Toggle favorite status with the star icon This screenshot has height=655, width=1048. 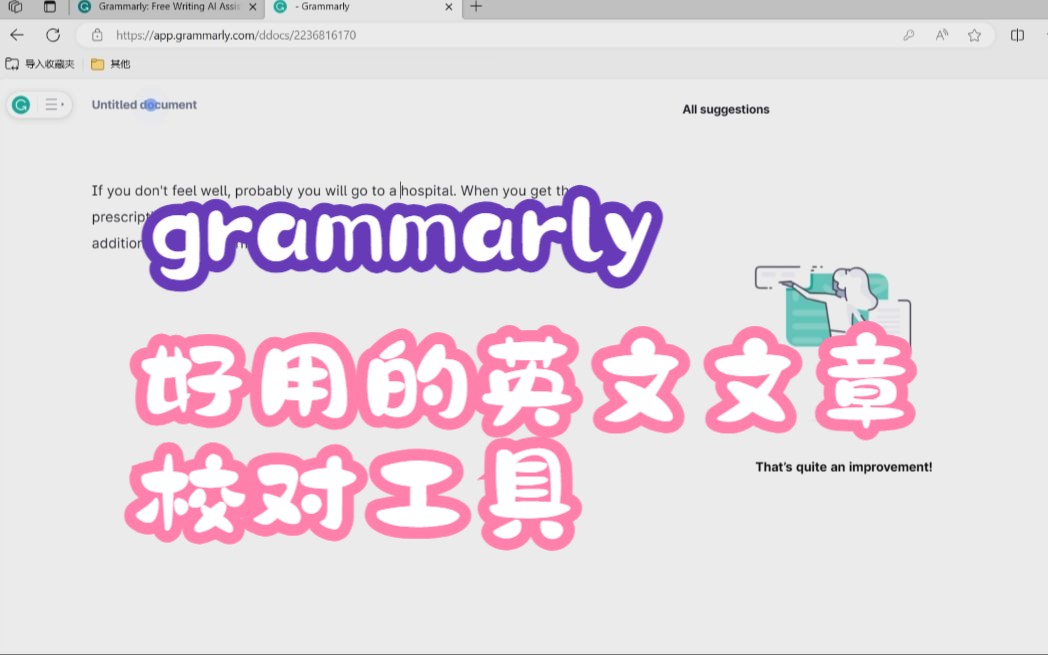click(974, 35)
